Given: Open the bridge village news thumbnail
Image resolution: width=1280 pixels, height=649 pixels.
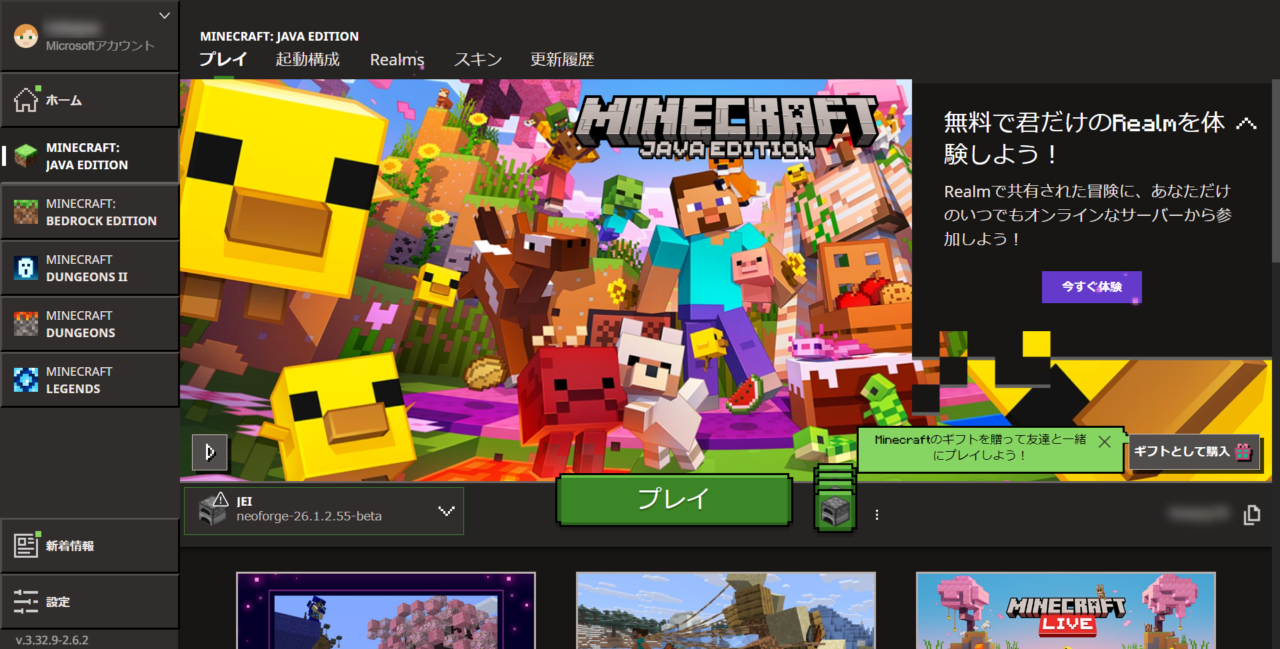Looking at the screenshot, I should click(x=726, y=610).
